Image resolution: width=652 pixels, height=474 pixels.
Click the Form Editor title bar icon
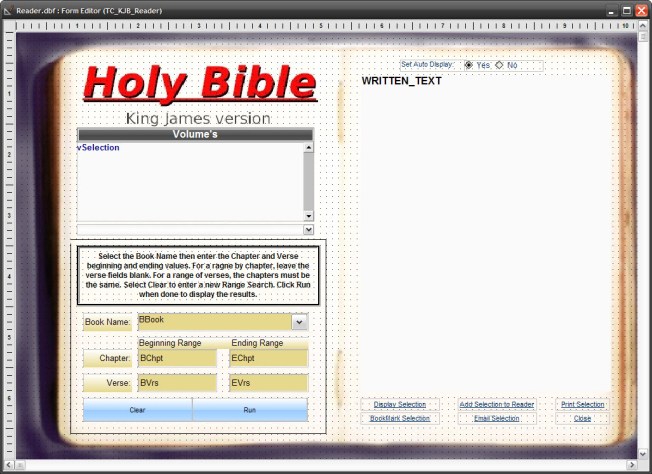point(8,10)
